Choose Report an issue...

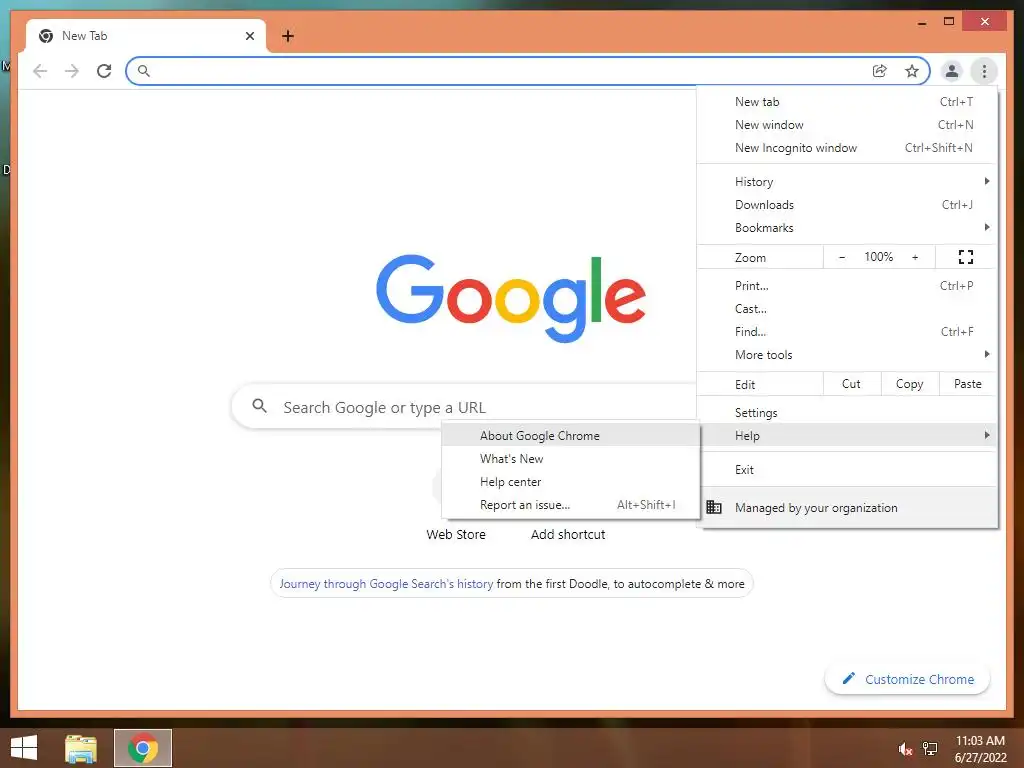[x=571, y=505]
